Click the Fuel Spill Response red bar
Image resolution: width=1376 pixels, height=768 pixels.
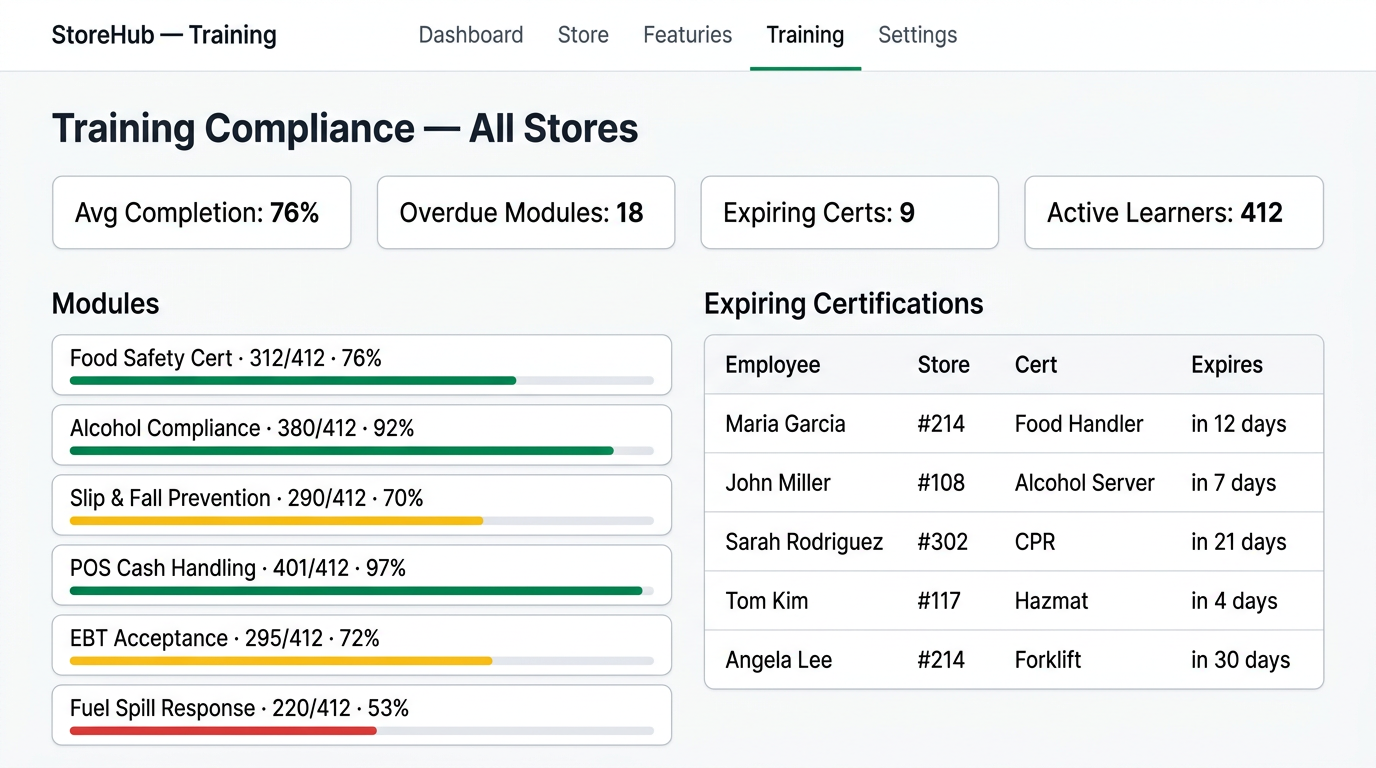223,731
